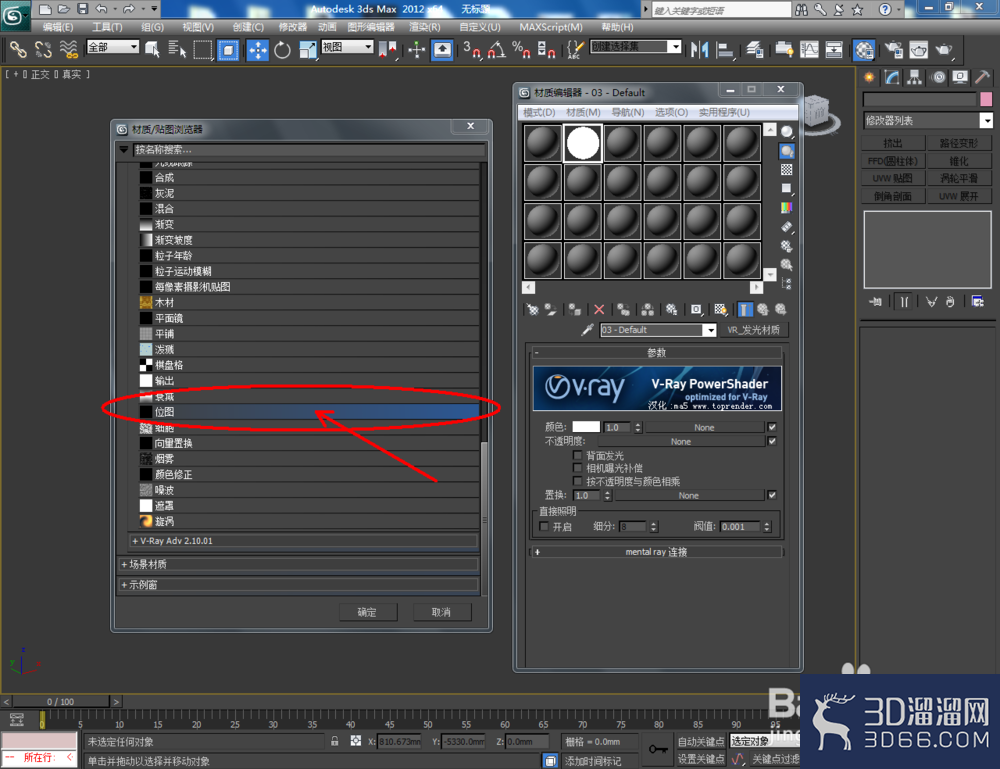The height and width of the screenshot is (769, 1000).
Task: Open the 修改器列表 modifier list dropdown
Action: pos(986,121)
